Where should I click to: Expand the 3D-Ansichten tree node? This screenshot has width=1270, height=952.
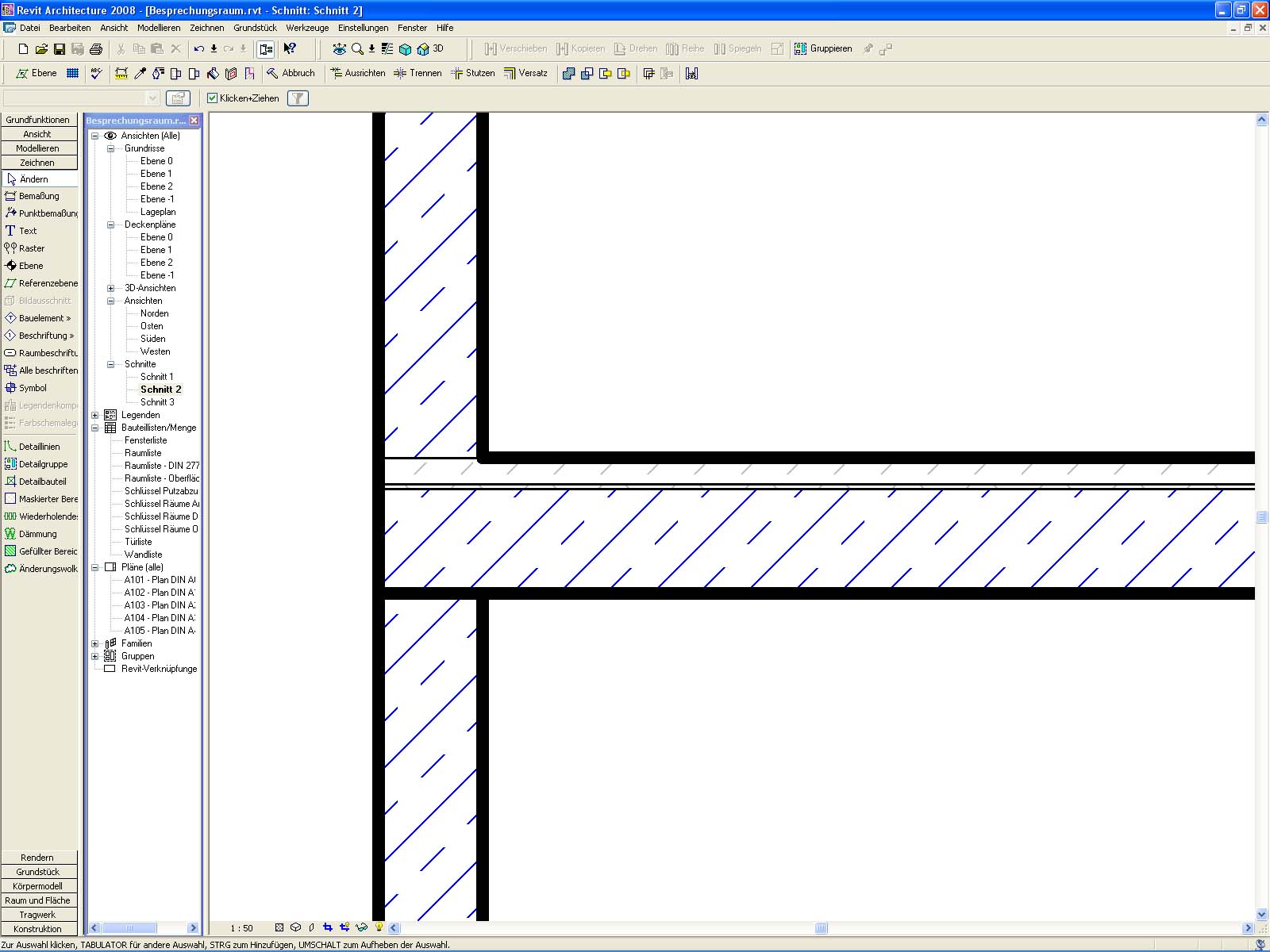(110, 288)
